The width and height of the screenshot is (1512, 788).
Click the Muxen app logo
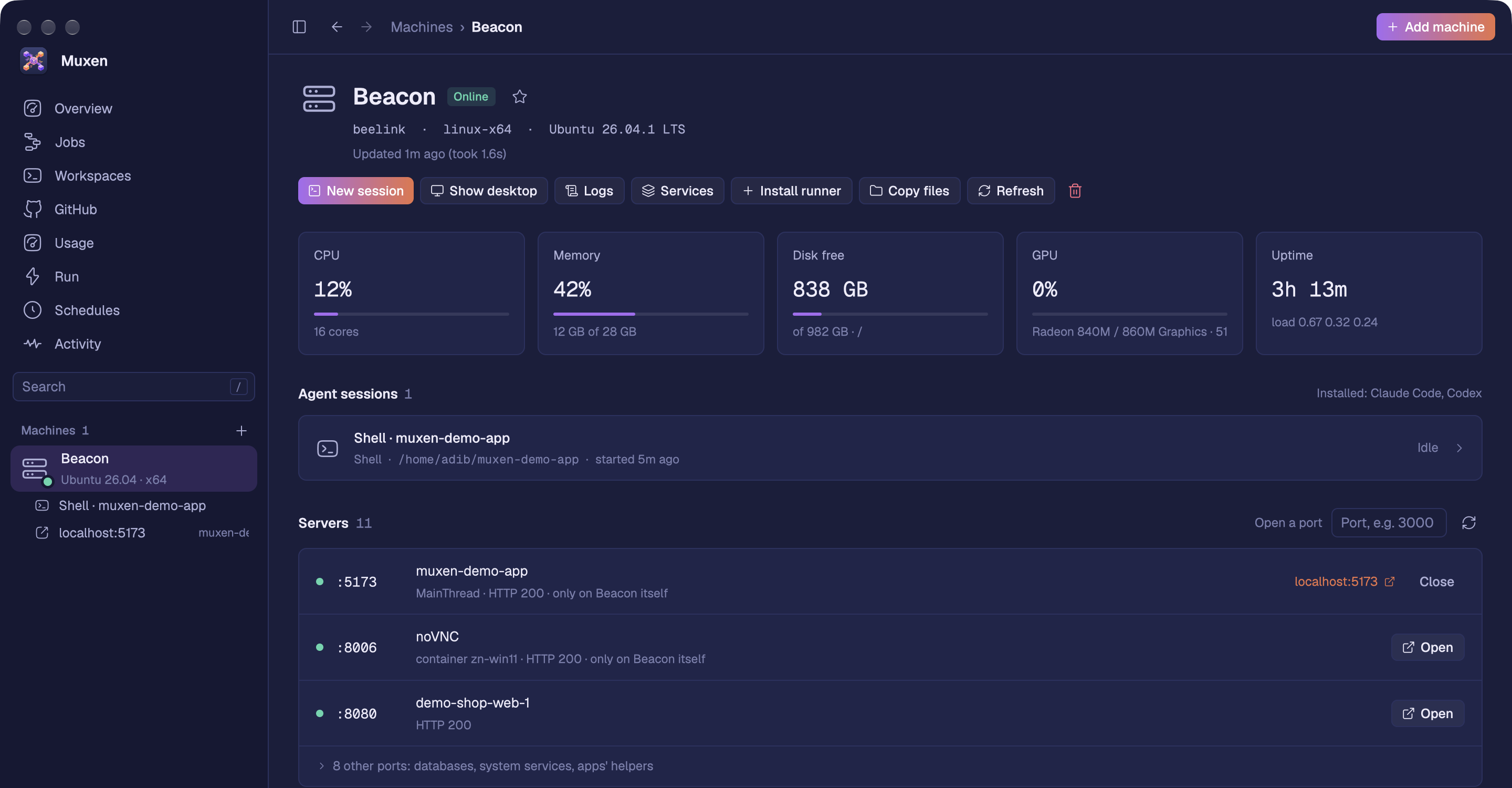(x=34, y=60)
